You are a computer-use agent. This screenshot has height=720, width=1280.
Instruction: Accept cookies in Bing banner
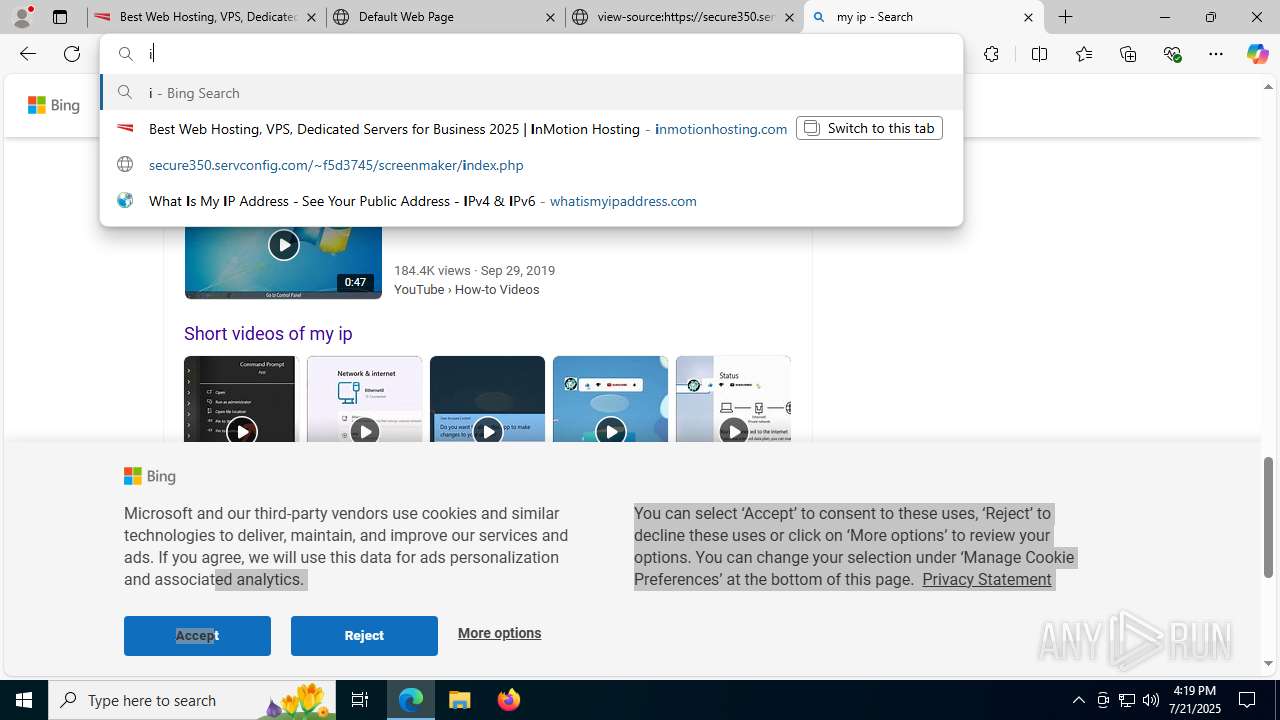(197, 636)
